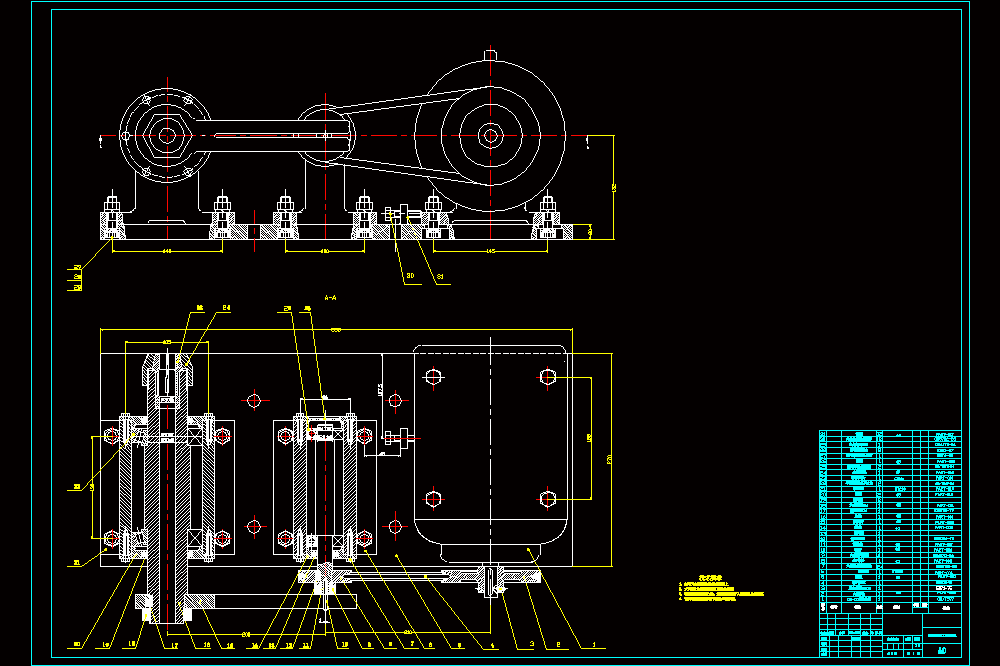
Task: Click part callout number 4 in bottom row
Action: click(x=493, y=645)
